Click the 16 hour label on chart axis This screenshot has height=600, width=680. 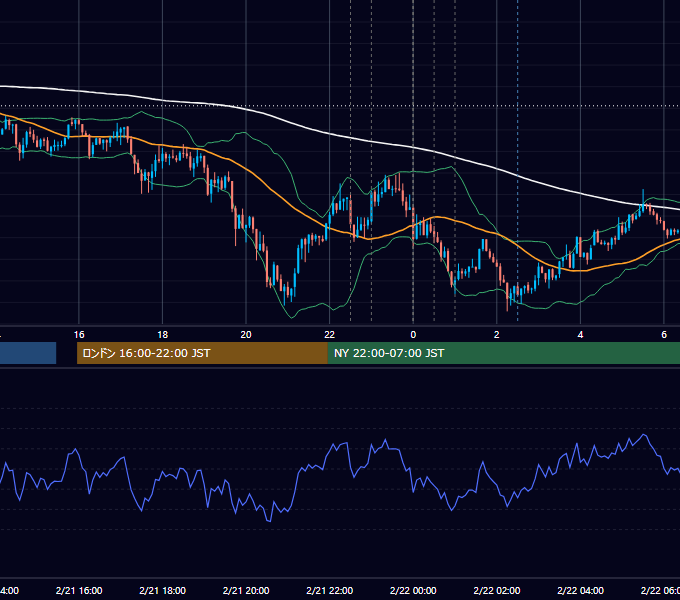point(79,335)
